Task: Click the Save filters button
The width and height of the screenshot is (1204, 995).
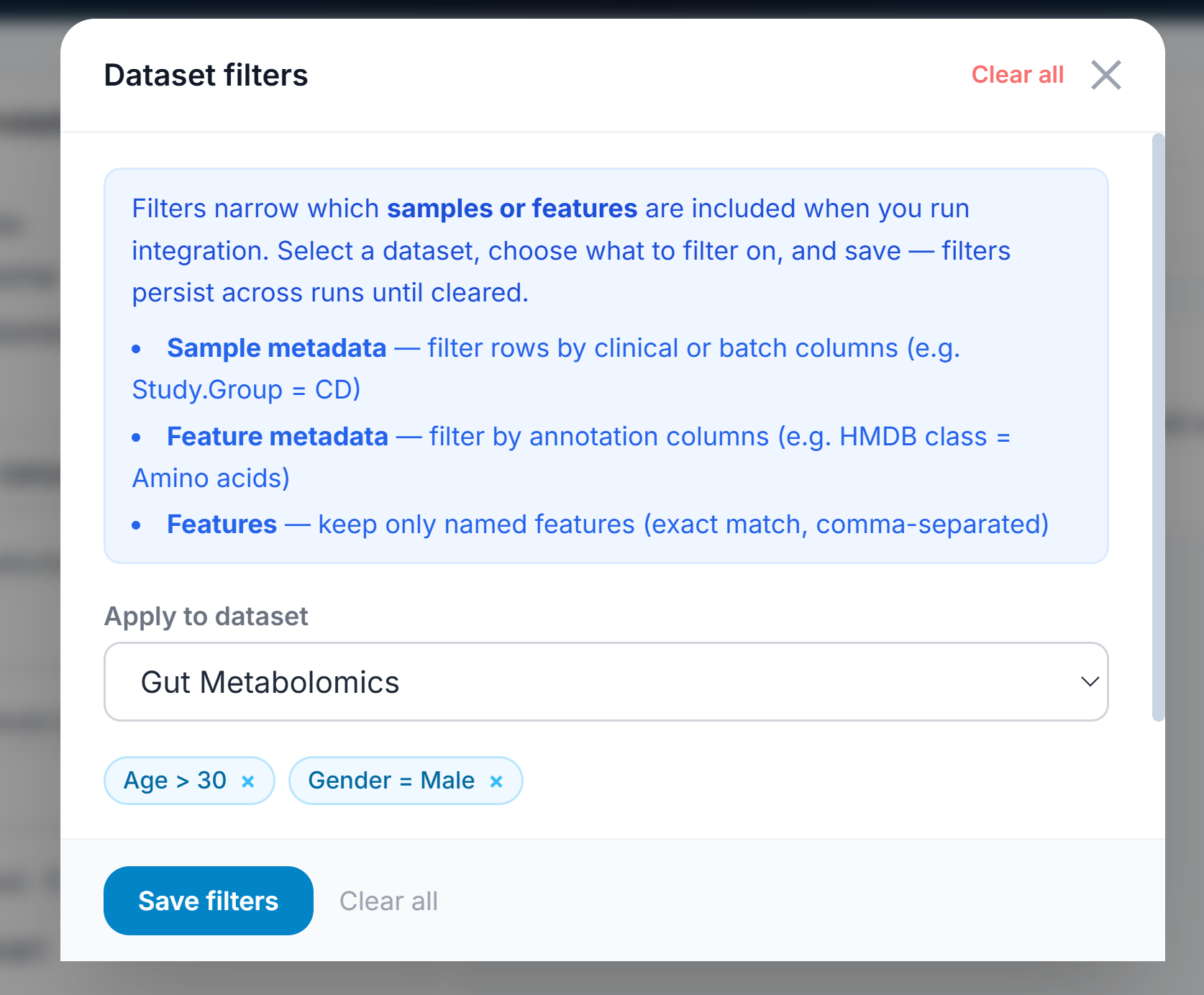Action: (208, 900)
